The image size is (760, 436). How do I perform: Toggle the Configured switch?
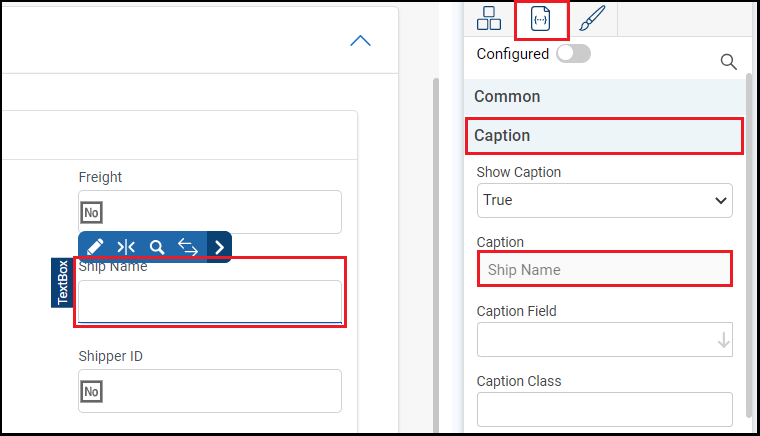[x=573, y=54]
